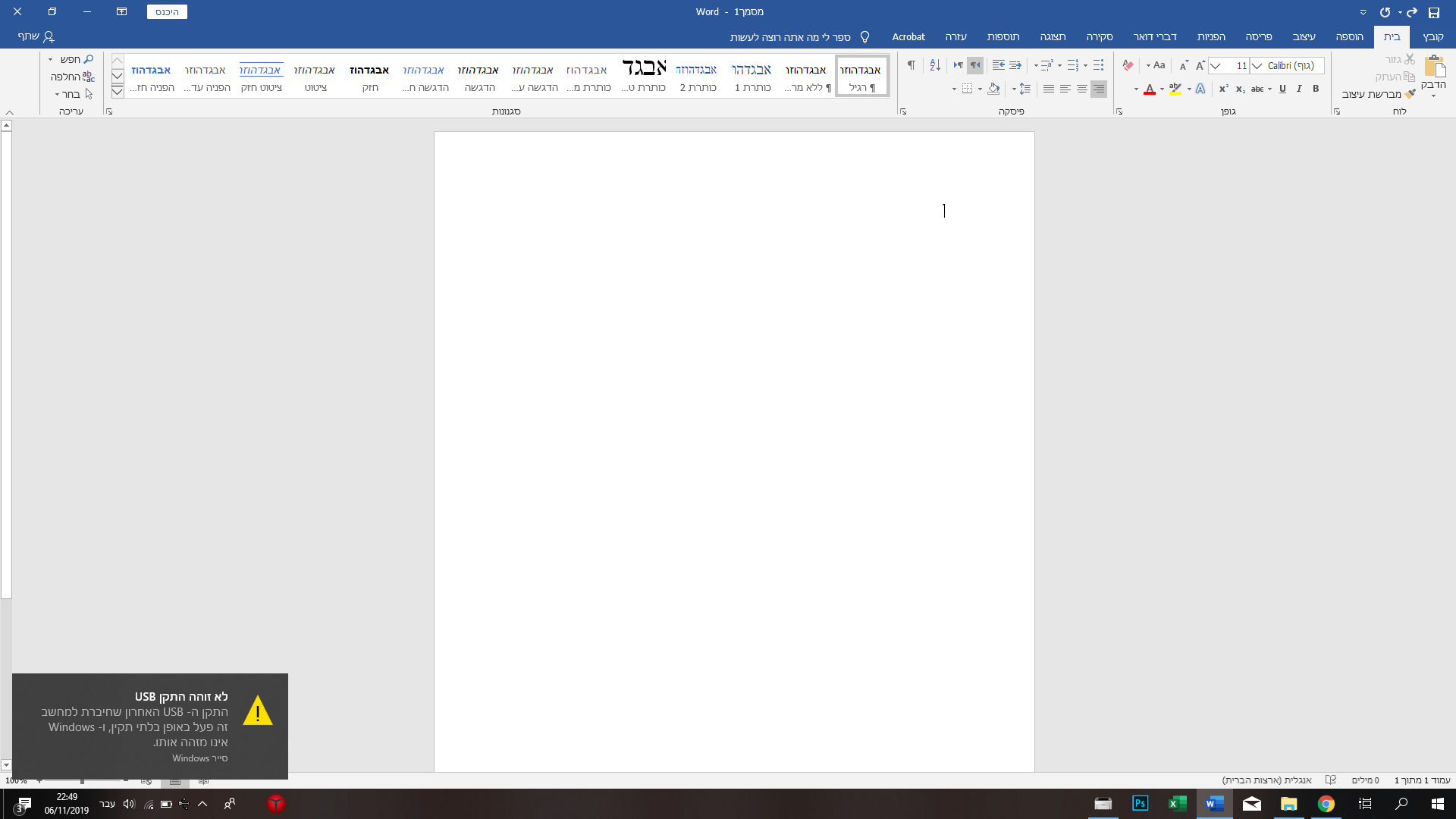Show paragraph marks with pilcrow icon
The width and height of the screenshot is (1456, 819).
point(911,66)
